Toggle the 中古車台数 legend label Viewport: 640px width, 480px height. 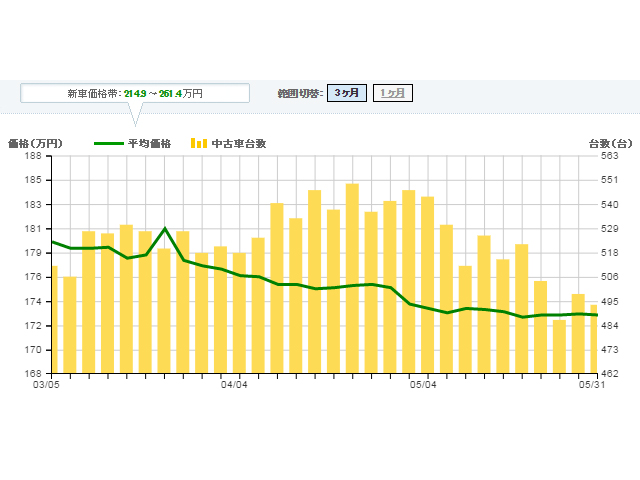(239, 144)
